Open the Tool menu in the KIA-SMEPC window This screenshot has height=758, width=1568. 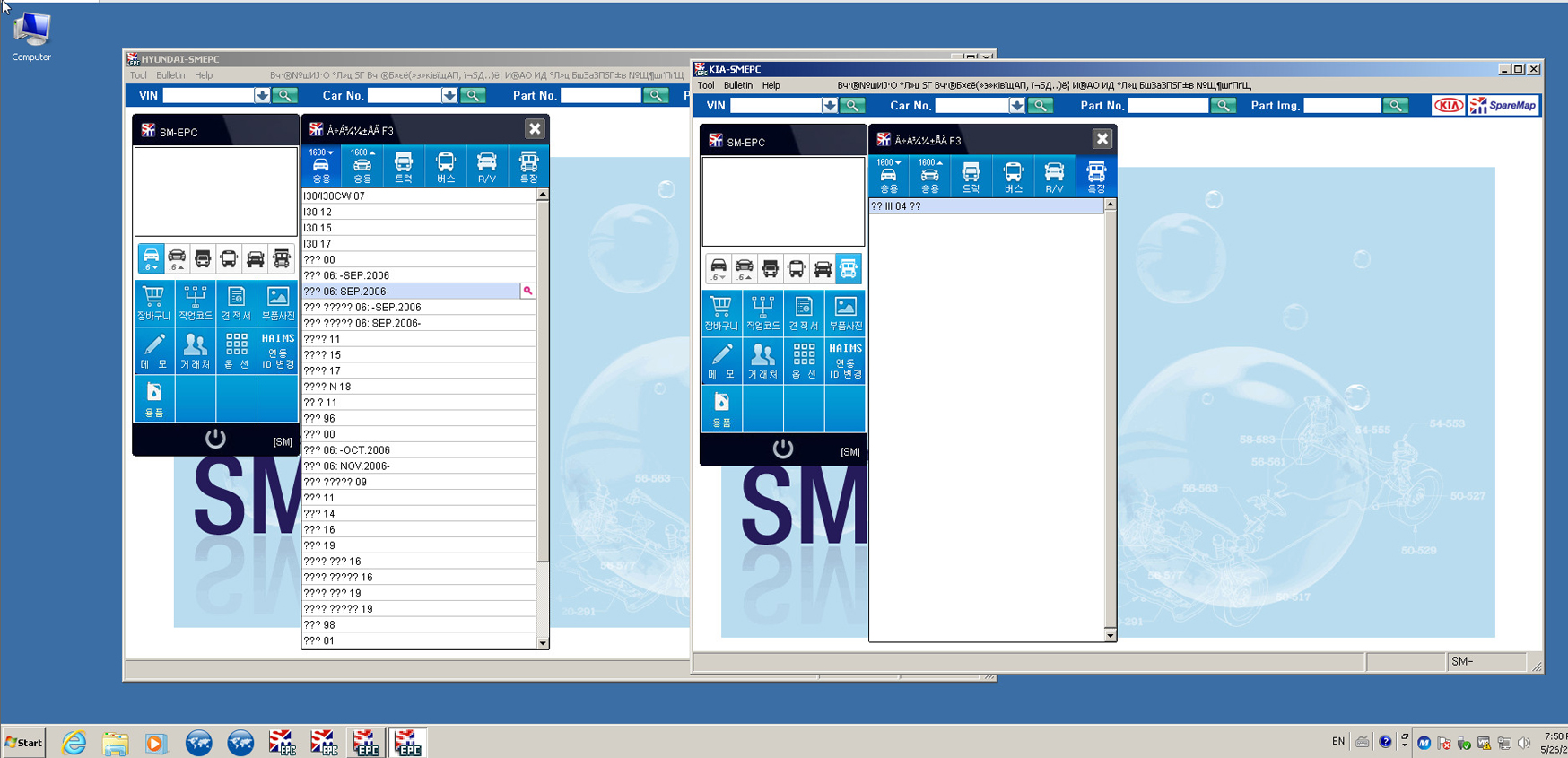706,86
